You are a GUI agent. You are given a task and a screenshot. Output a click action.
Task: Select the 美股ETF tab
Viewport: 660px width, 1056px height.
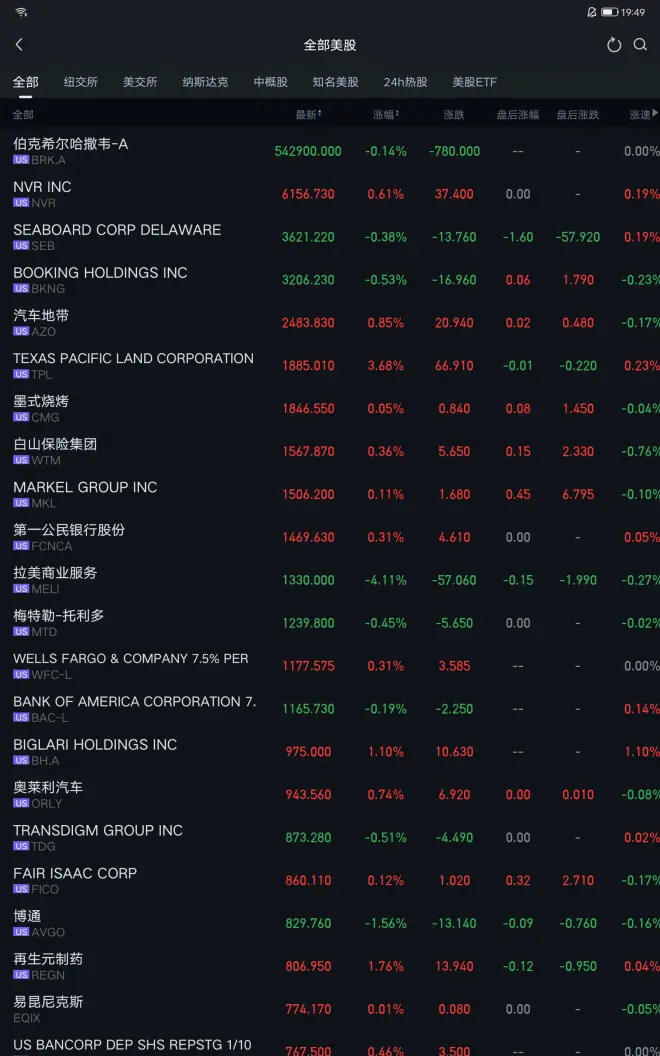pyautogui.click(x=474, y=82)
